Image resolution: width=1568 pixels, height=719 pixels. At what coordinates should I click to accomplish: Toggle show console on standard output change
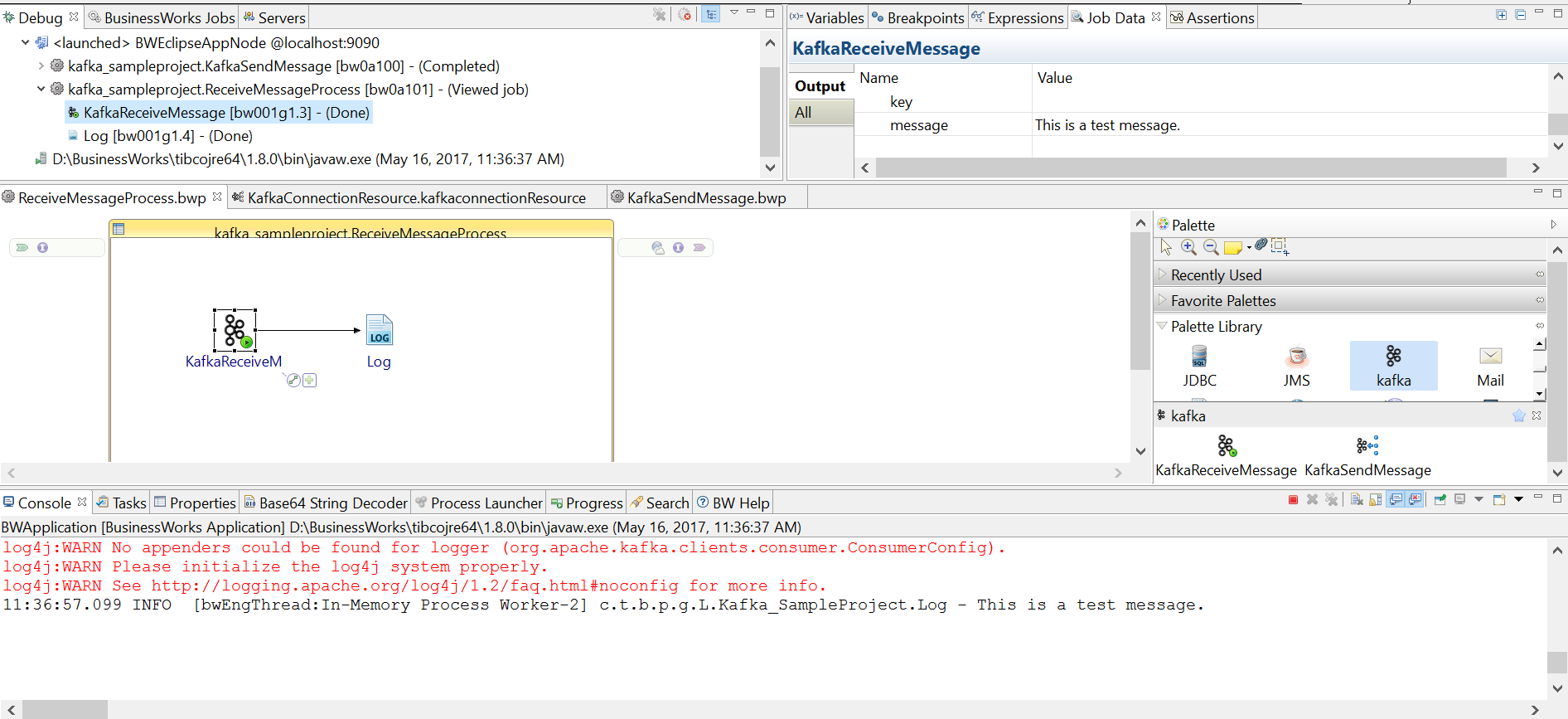(1396, 499)
